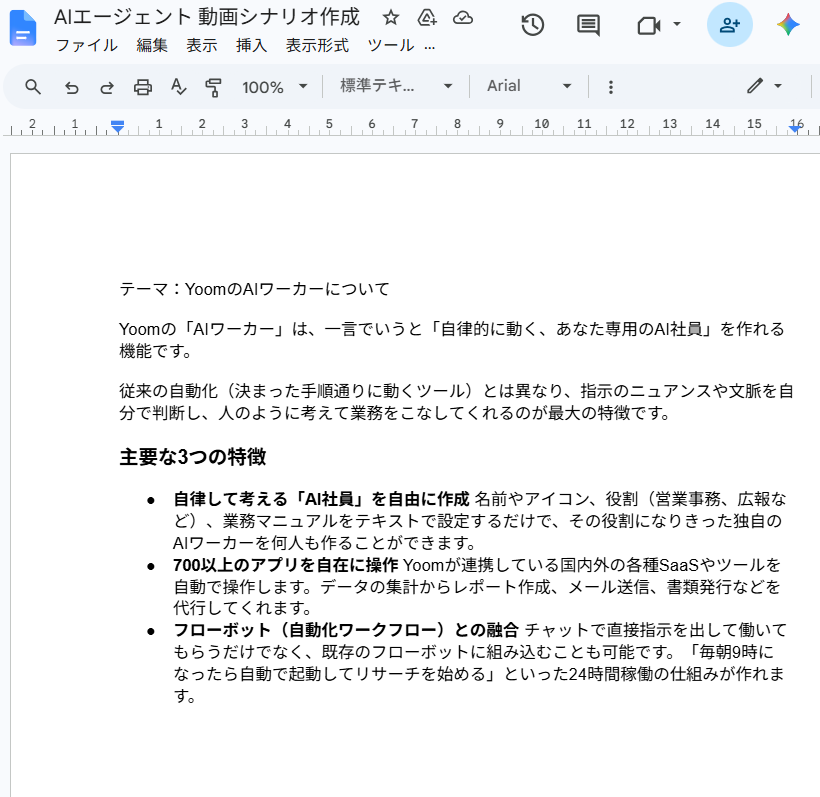Click the text AIワーカーを何人も作ることができます。

click(x=325, y=543)
